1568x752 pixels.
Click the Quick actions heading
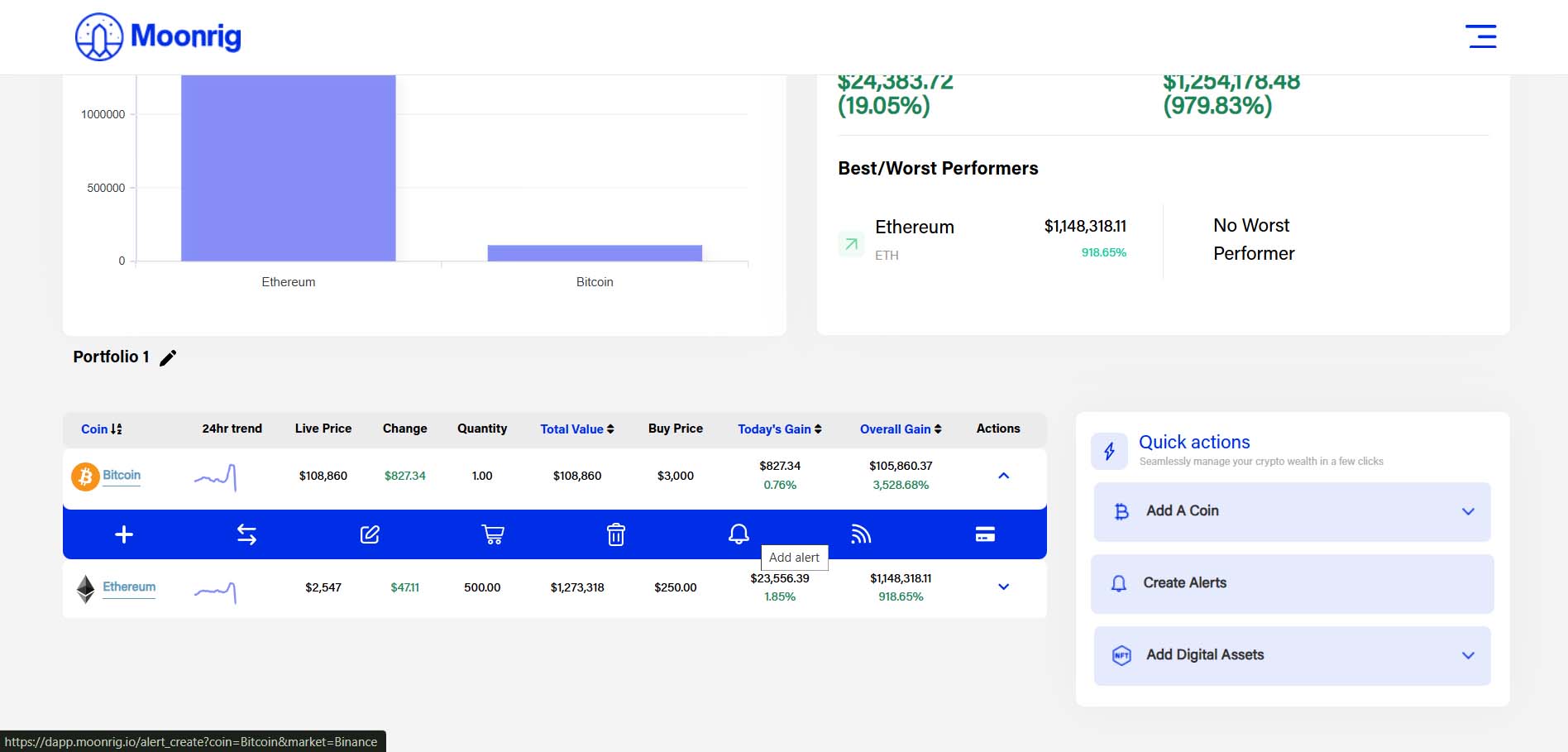(1194, 443)
